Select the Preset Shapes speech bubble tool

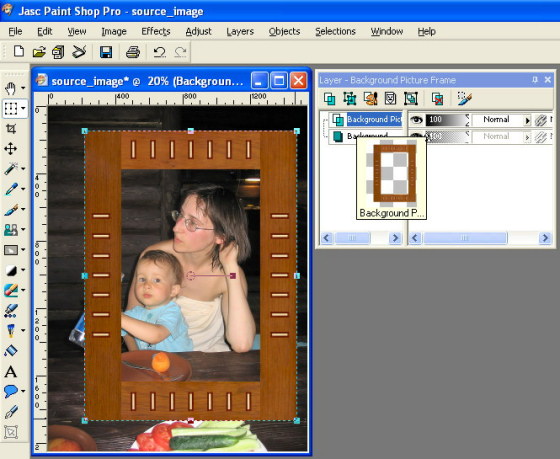[11, 391]
